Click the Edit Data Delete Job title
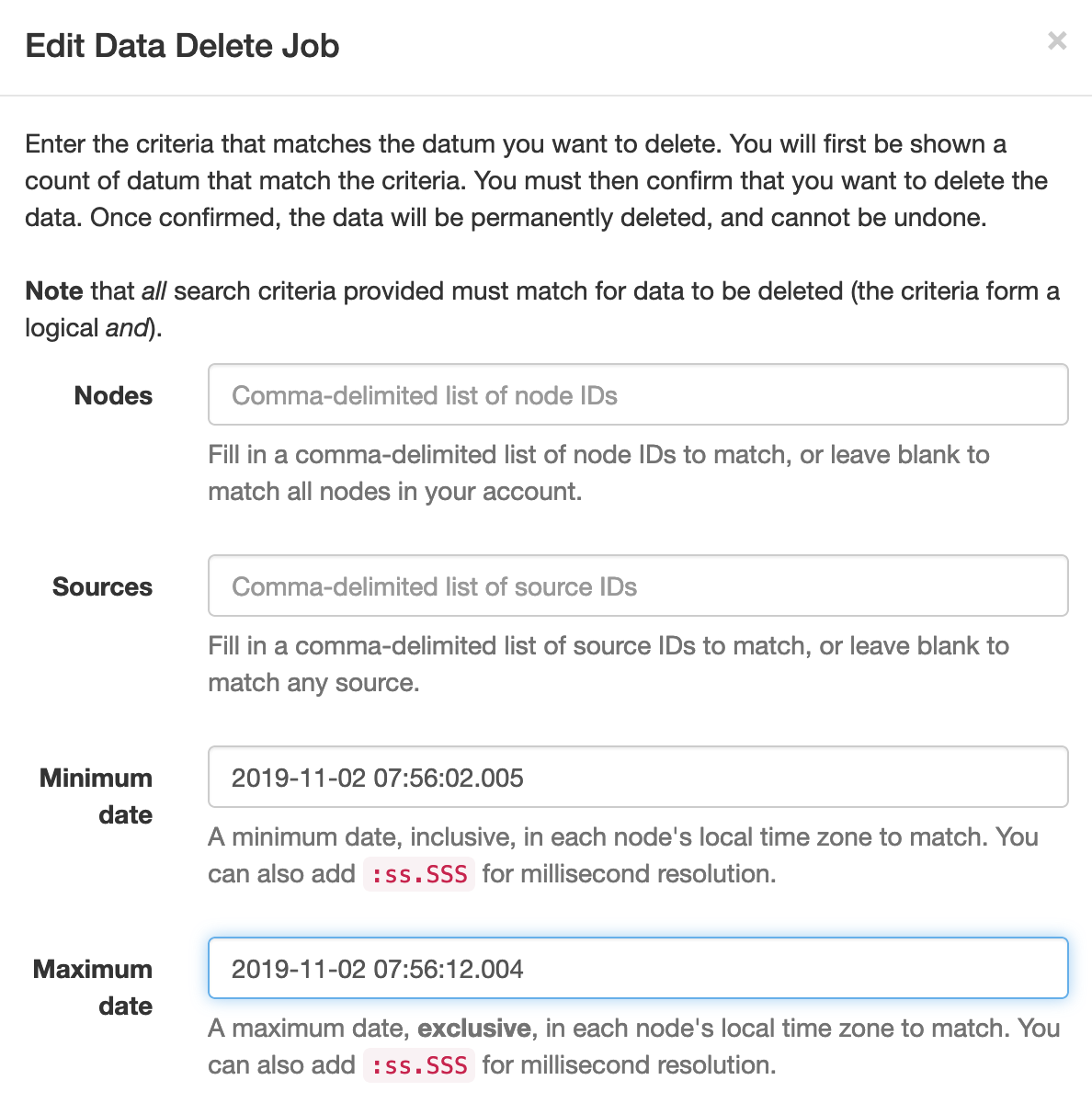This screenshot has width=1092, height=1103. pos(182,46)
